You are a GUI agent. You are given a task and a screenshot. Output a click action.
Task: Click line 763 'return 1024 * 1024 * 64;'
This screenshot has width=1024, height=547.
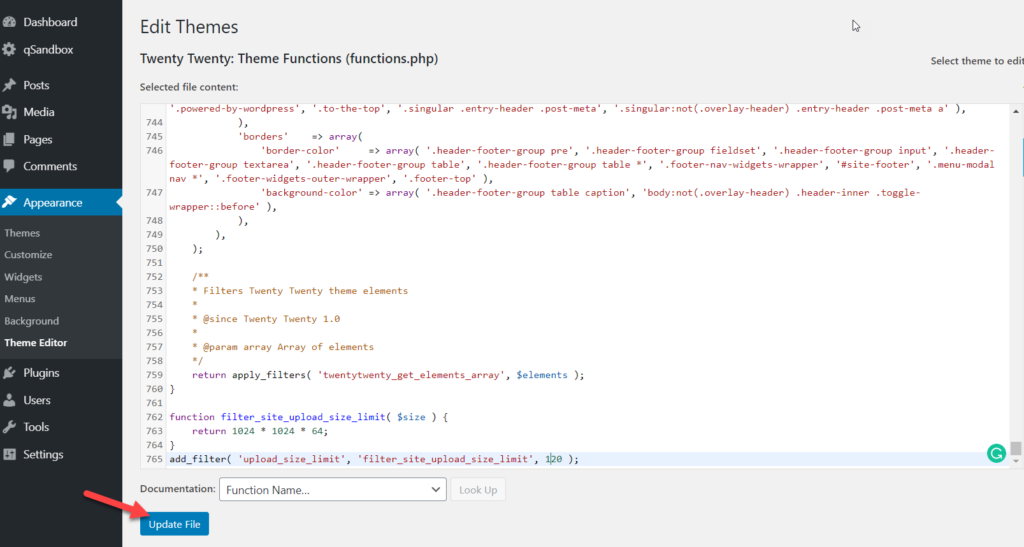click(260, 431)
